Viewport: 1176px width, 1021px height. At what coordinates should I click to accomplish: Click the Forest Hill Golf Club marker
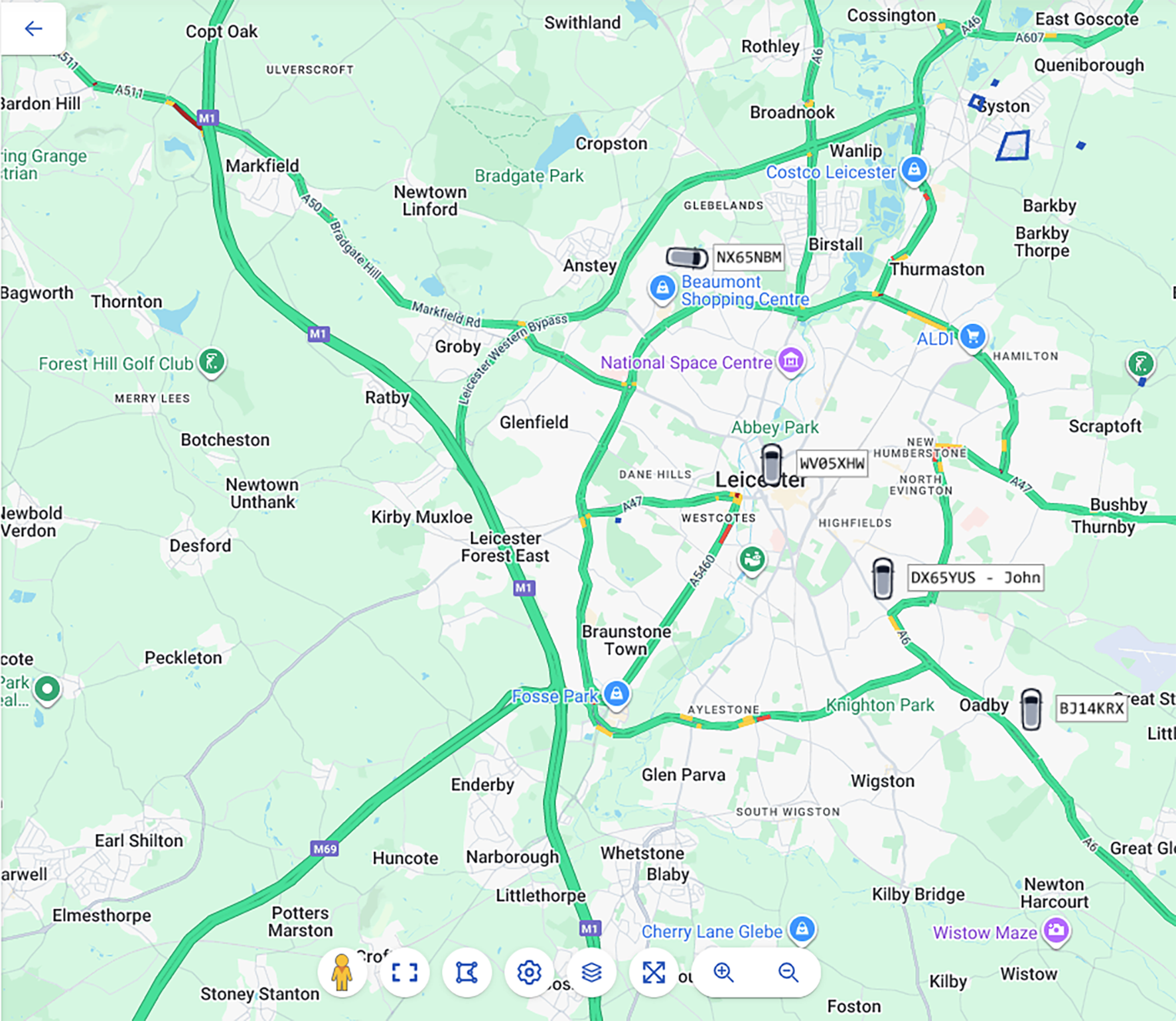[x=212, y=363]
